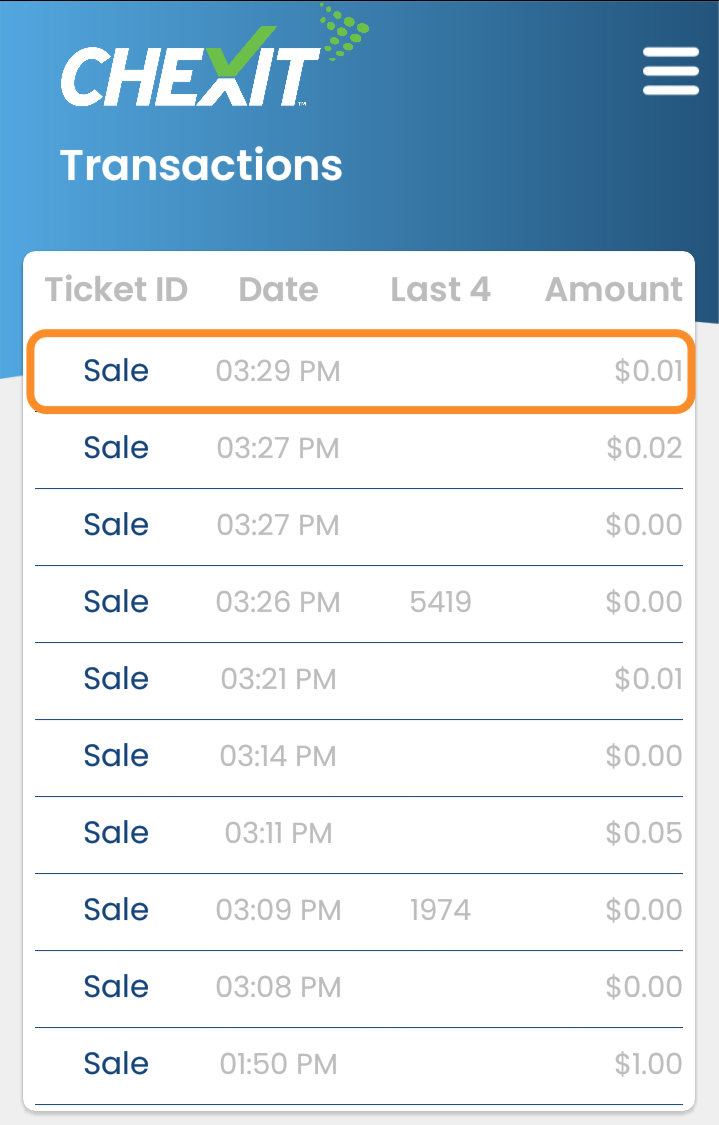Click the Transactions page title
The height and width of the screenshot is (1125, 719).
(x=201, y=165)
